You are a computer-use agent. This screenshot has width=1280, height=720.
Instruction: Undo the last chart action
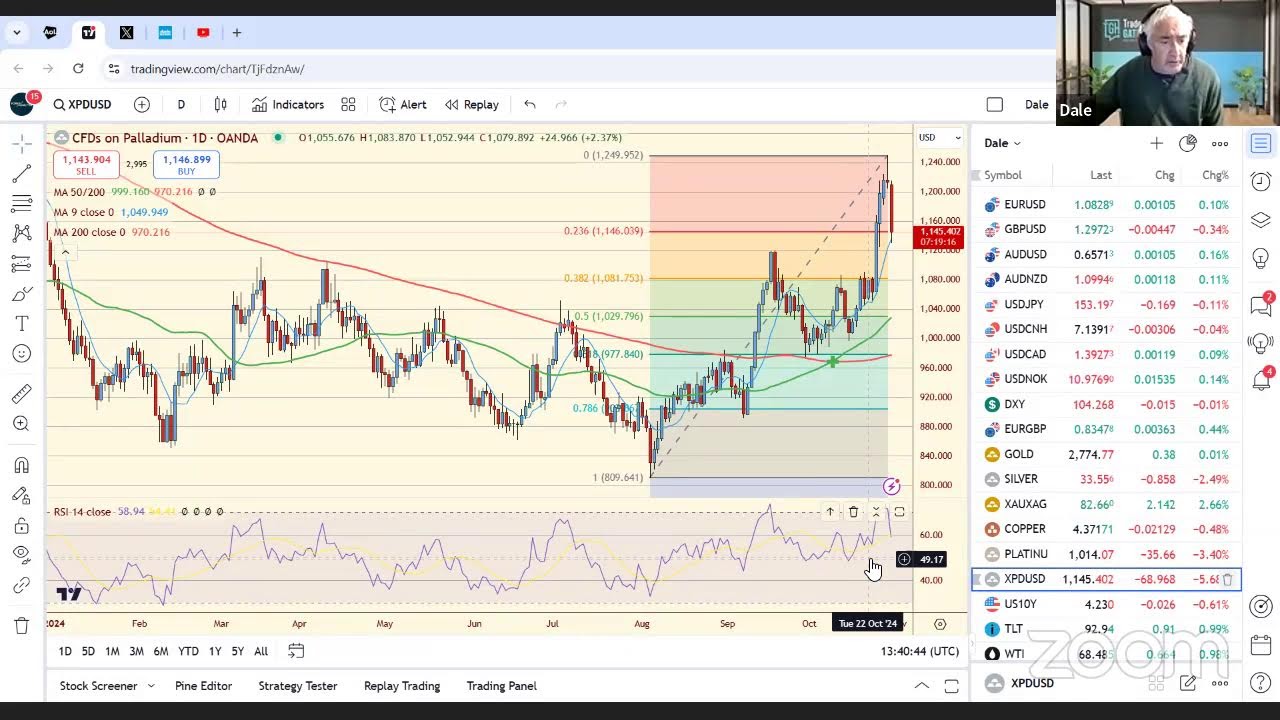click(530, 104)
